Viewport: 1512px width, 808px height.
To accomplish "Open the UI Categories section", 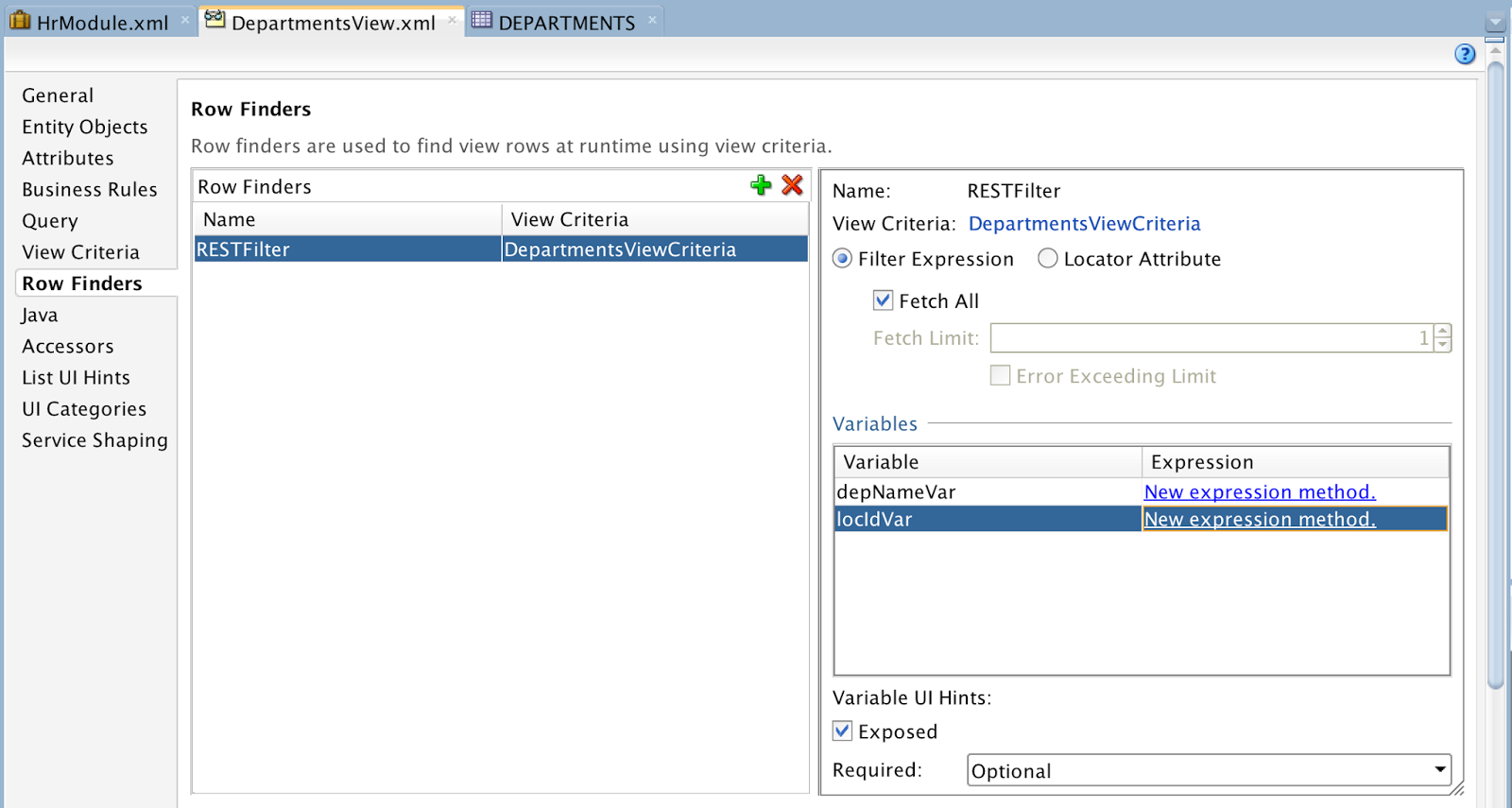I will point(84,409).
